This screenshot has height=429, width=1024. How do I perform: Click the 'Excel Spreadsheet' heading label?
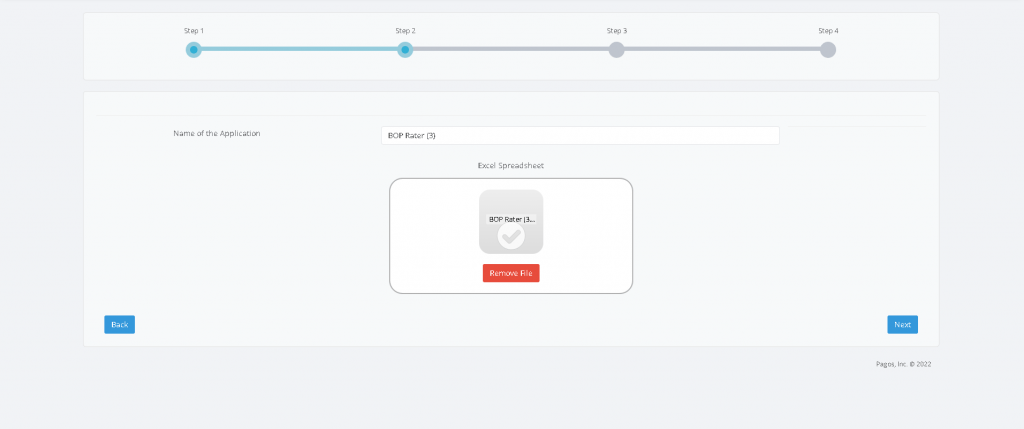[511, 165]
